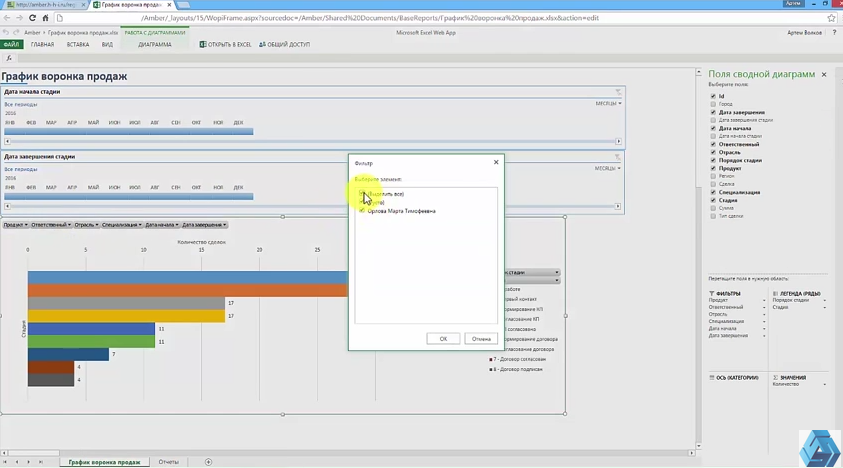Switch to the ГЛАВНАЯ ribbon tab
The height and width of the screenshot is (468, 843).
42,45
